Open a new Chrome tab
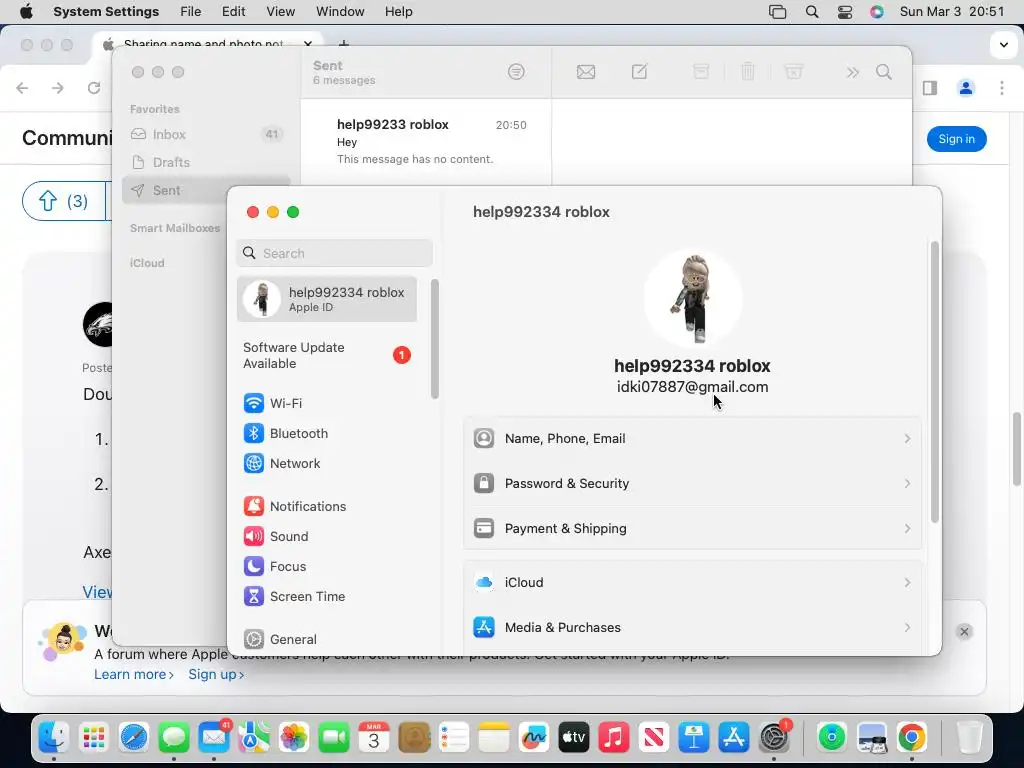This screenshot has height=768, width=1024. tap(344, 43)
